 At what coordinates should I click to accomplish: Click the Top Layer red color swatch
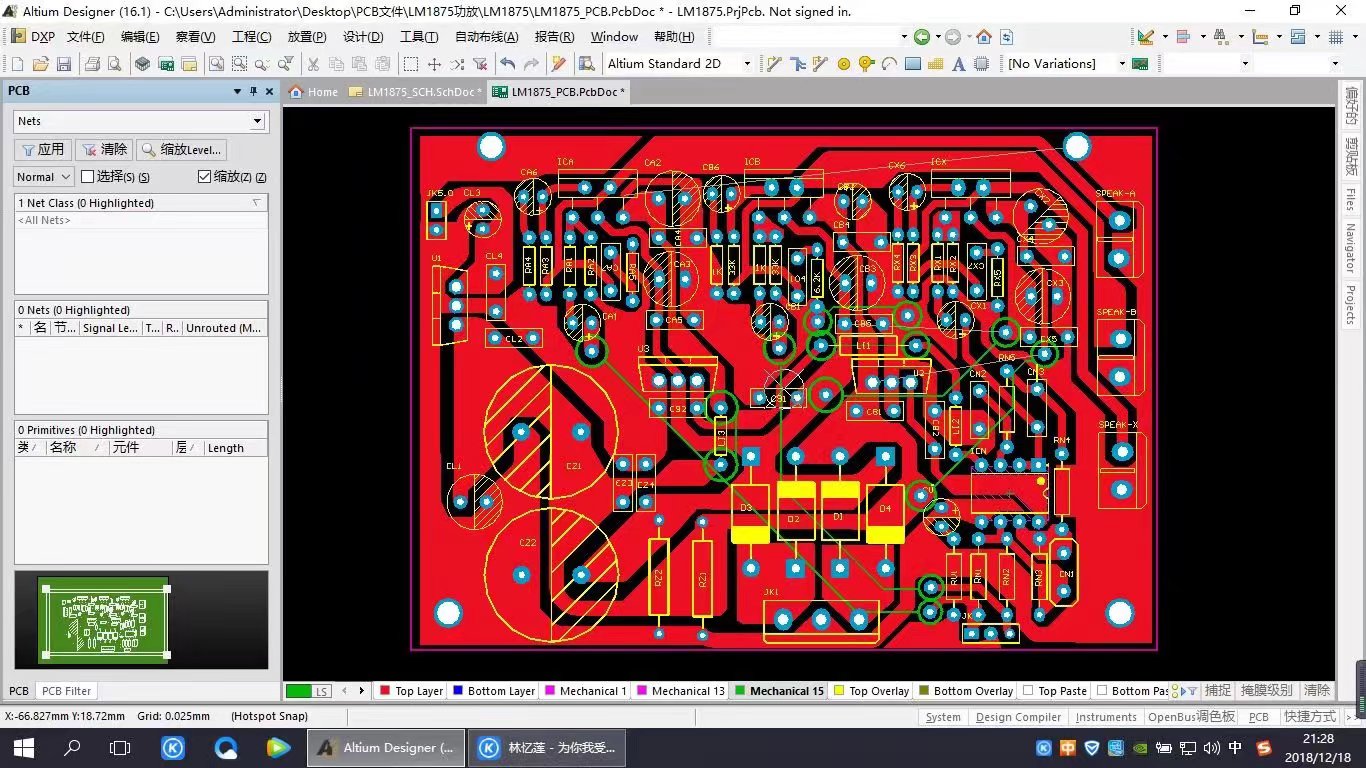(385, 691)
